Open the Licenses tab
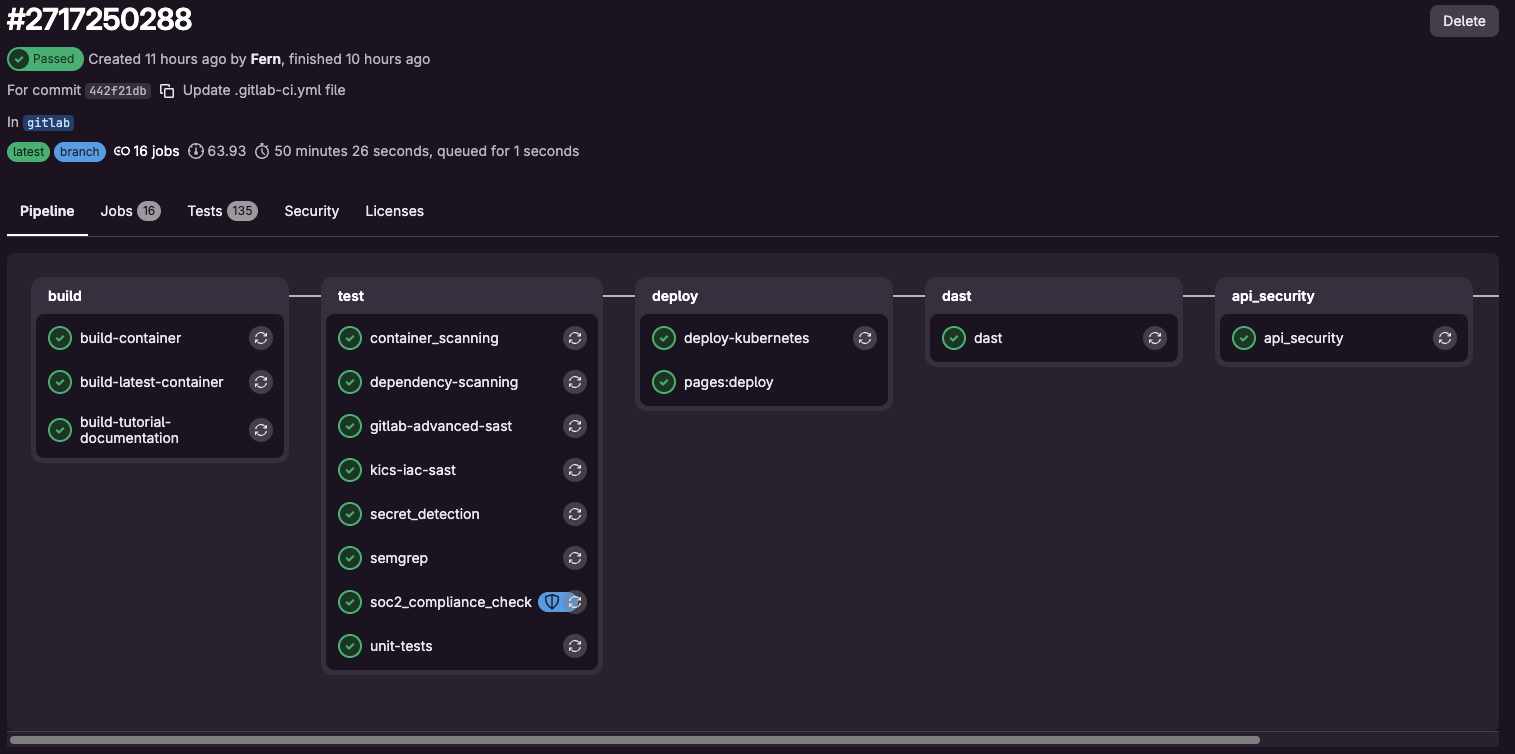Screen dimensions: 1515x754 (x=394, y=211)
